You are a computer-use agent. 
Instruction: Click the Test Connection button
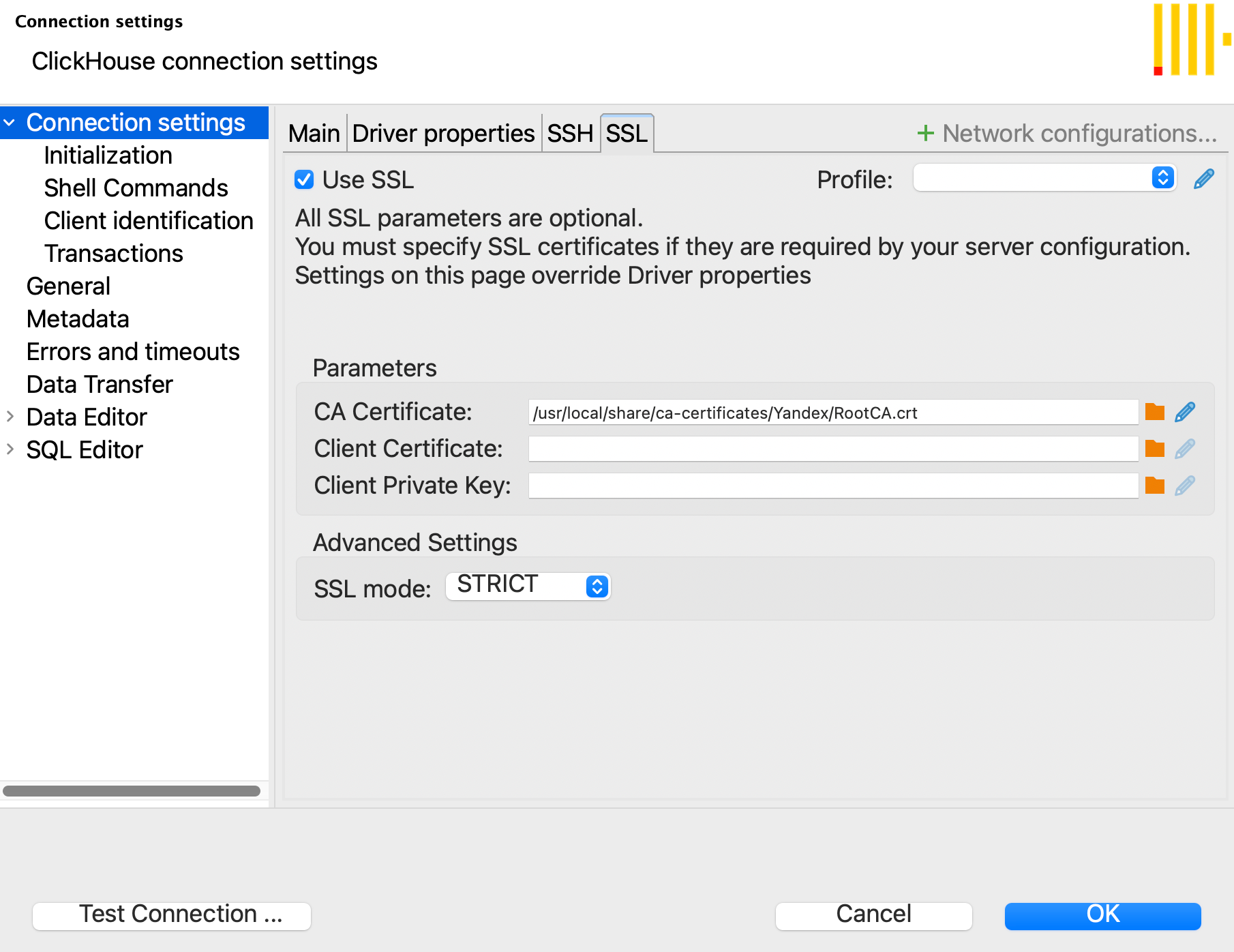[172, 915]
